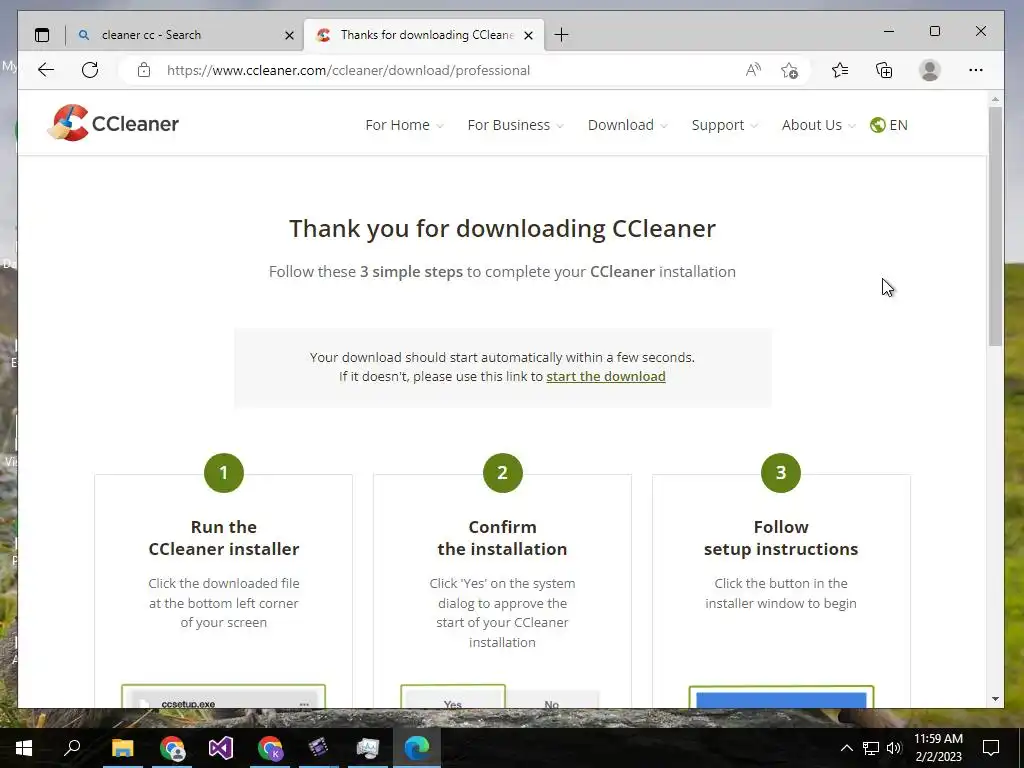
Task: Open the notification center icon
Action: tap(991, 748)
